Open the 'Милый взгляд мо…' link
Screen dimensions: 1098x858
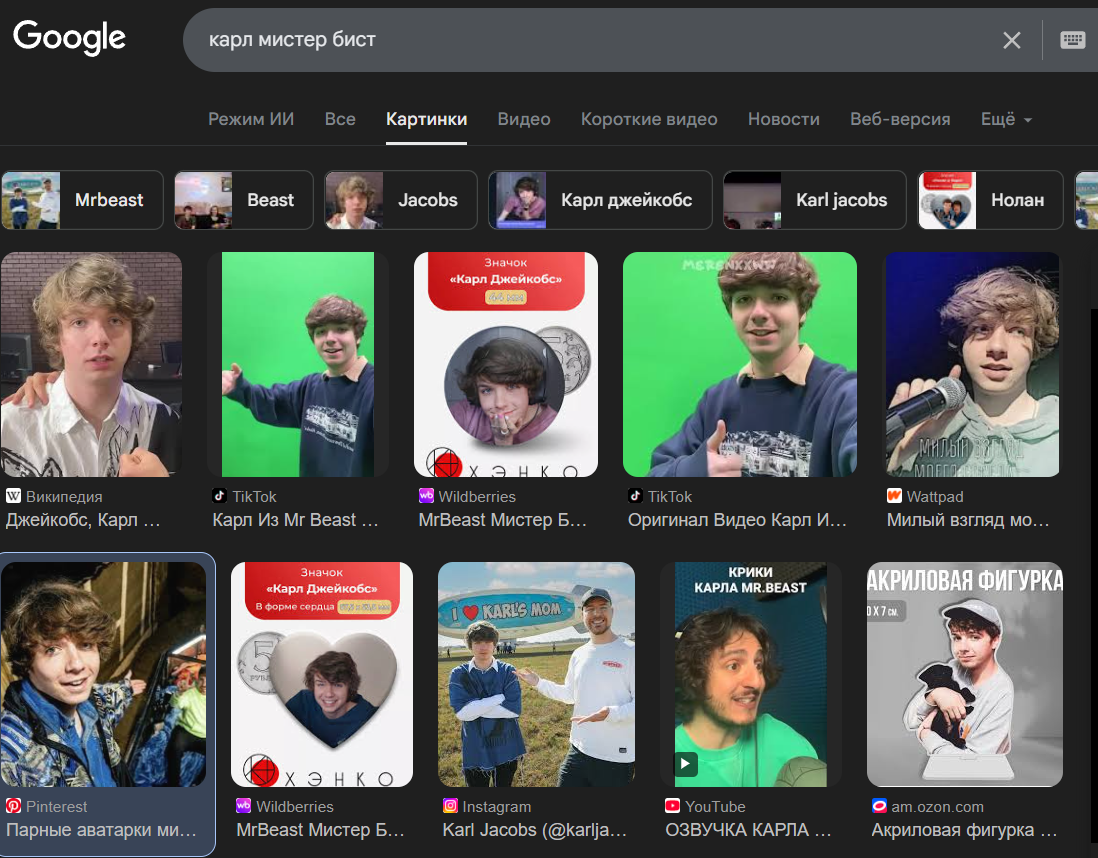tap(968, 520)
